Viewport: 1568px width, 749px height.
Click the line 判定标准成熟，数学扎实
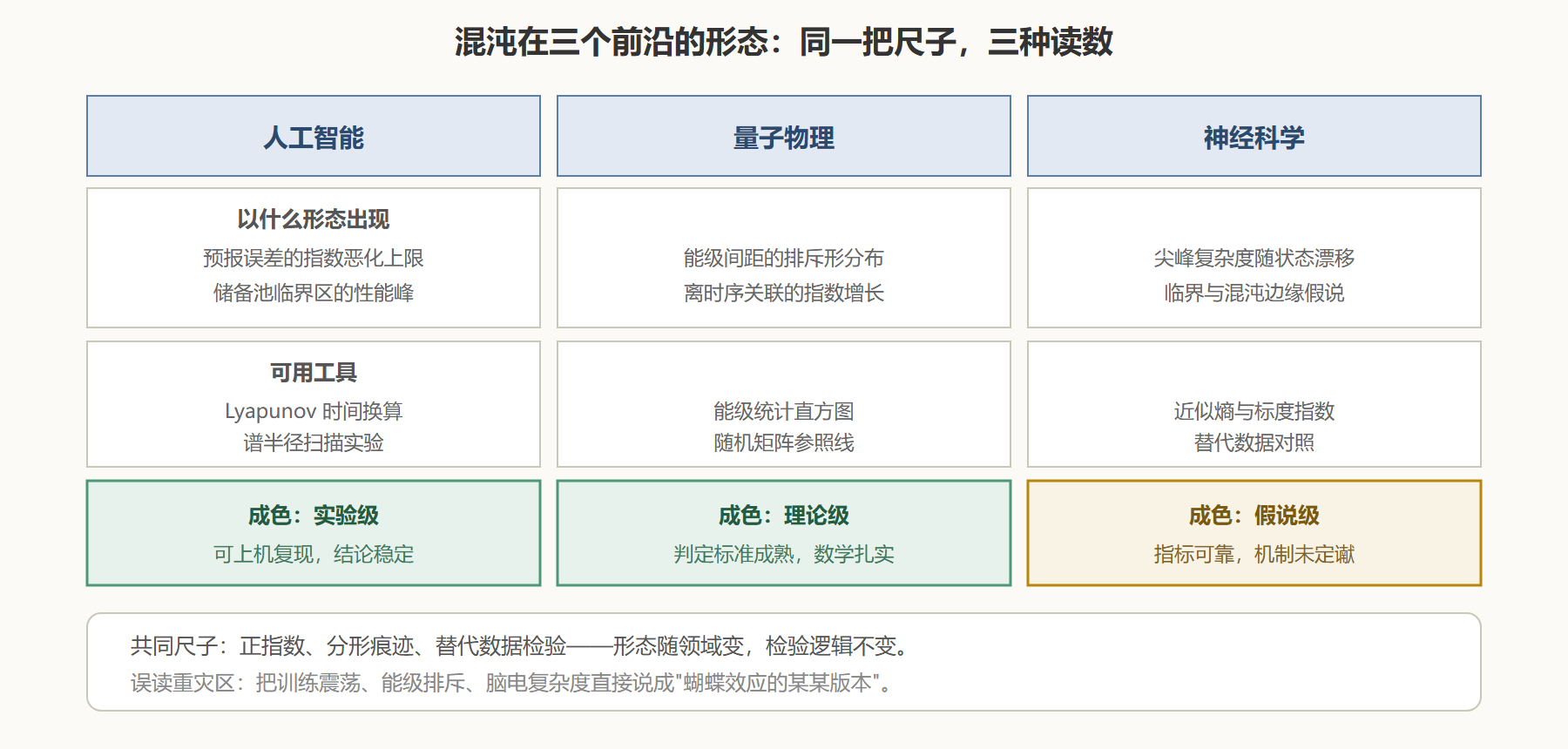pyautogui.click(x=784, y=554)
